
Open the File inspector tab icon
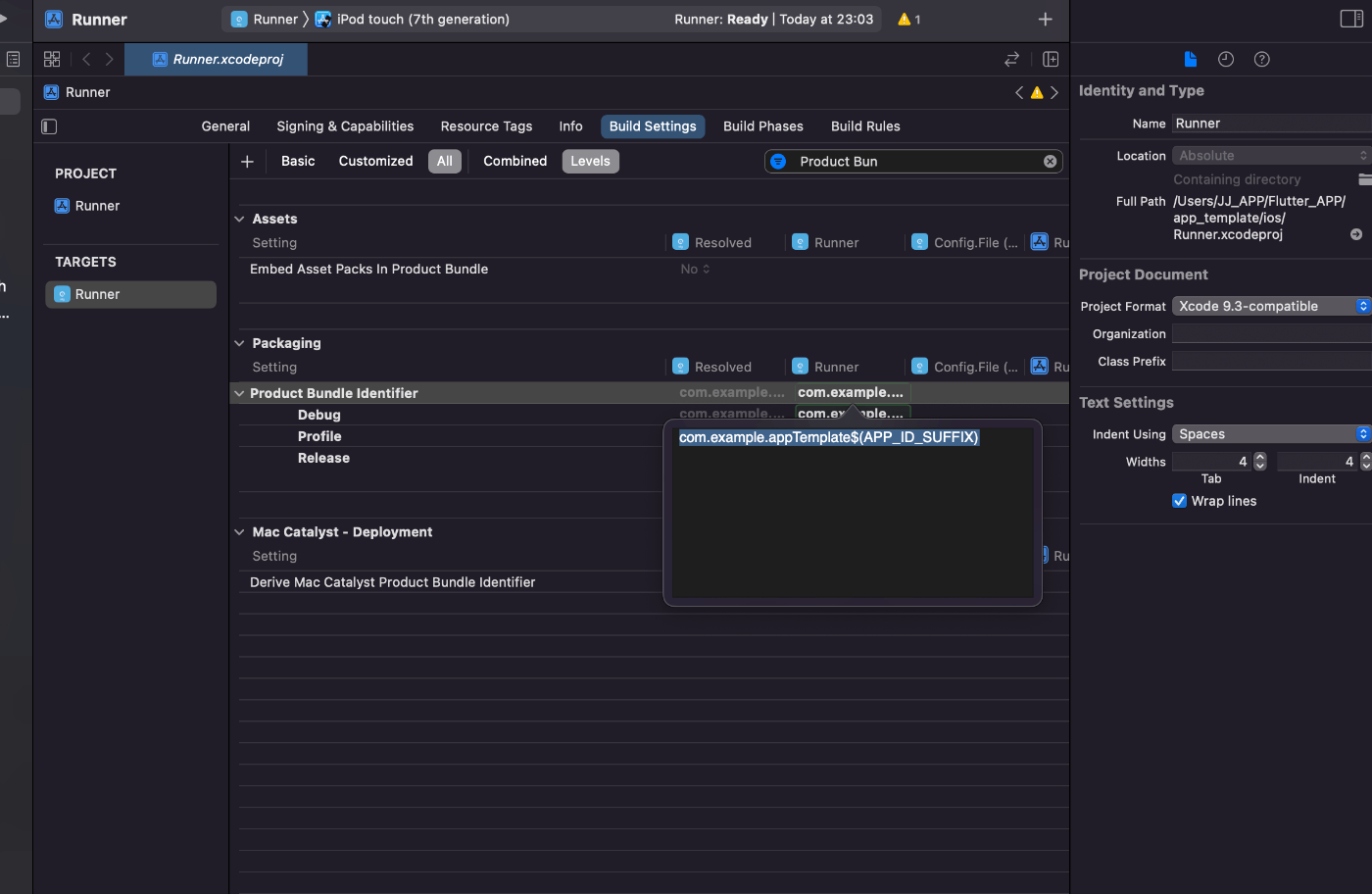click(1191, 59)
